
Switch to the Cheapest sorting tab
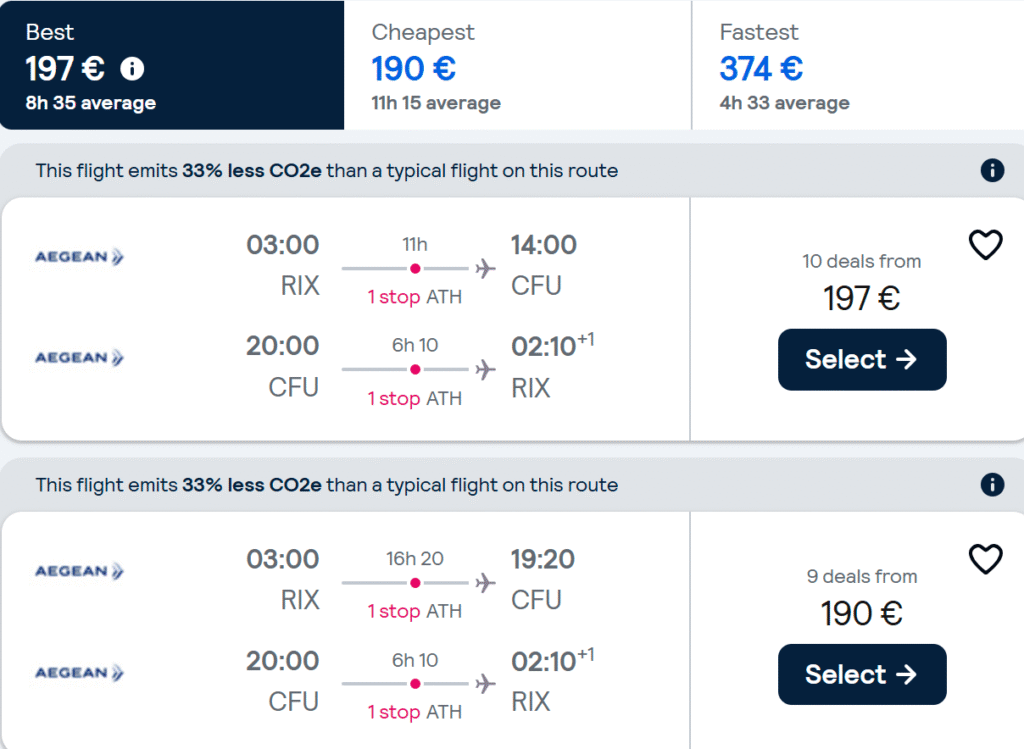coord(517,65)
